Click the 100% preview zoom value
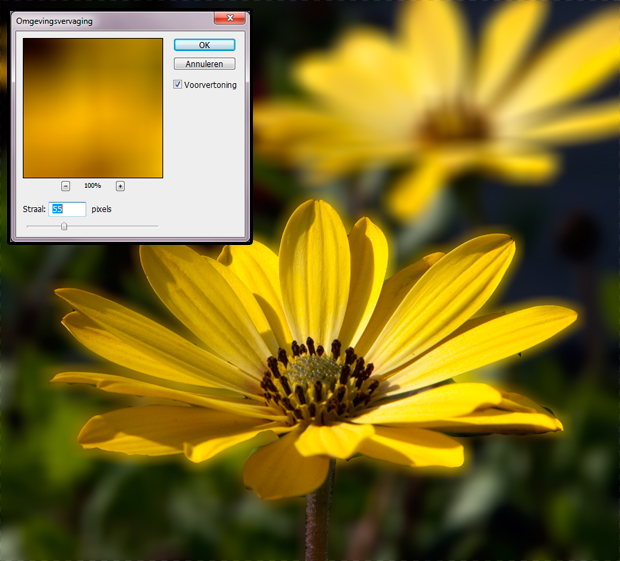The image size is (620, 561). pos(93,185)
